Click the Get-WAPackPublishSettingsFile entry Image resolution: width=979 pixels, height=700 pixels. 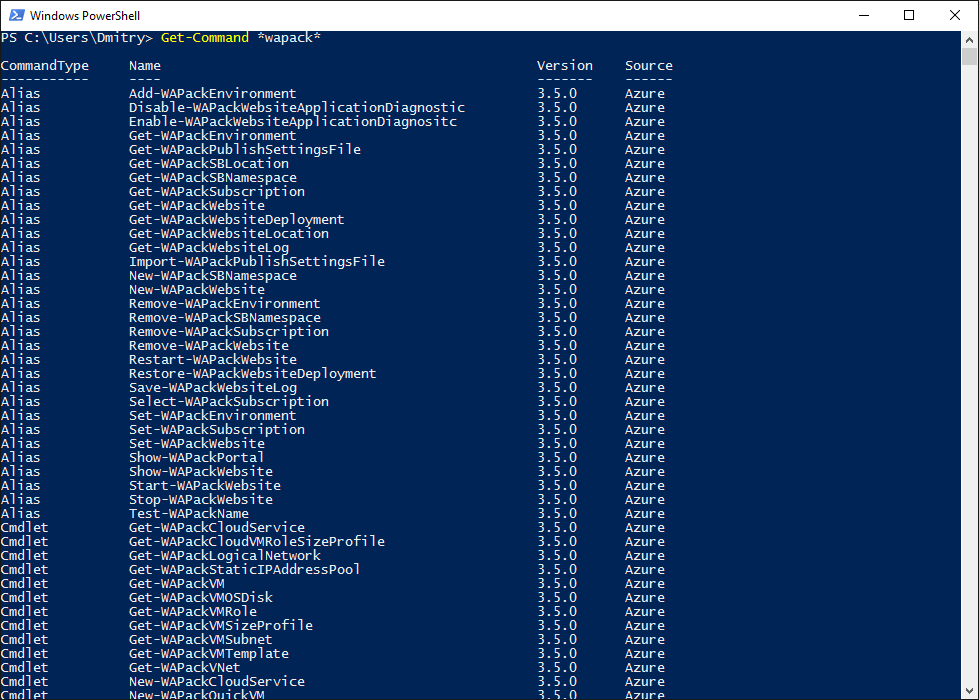tap(245, 150)
